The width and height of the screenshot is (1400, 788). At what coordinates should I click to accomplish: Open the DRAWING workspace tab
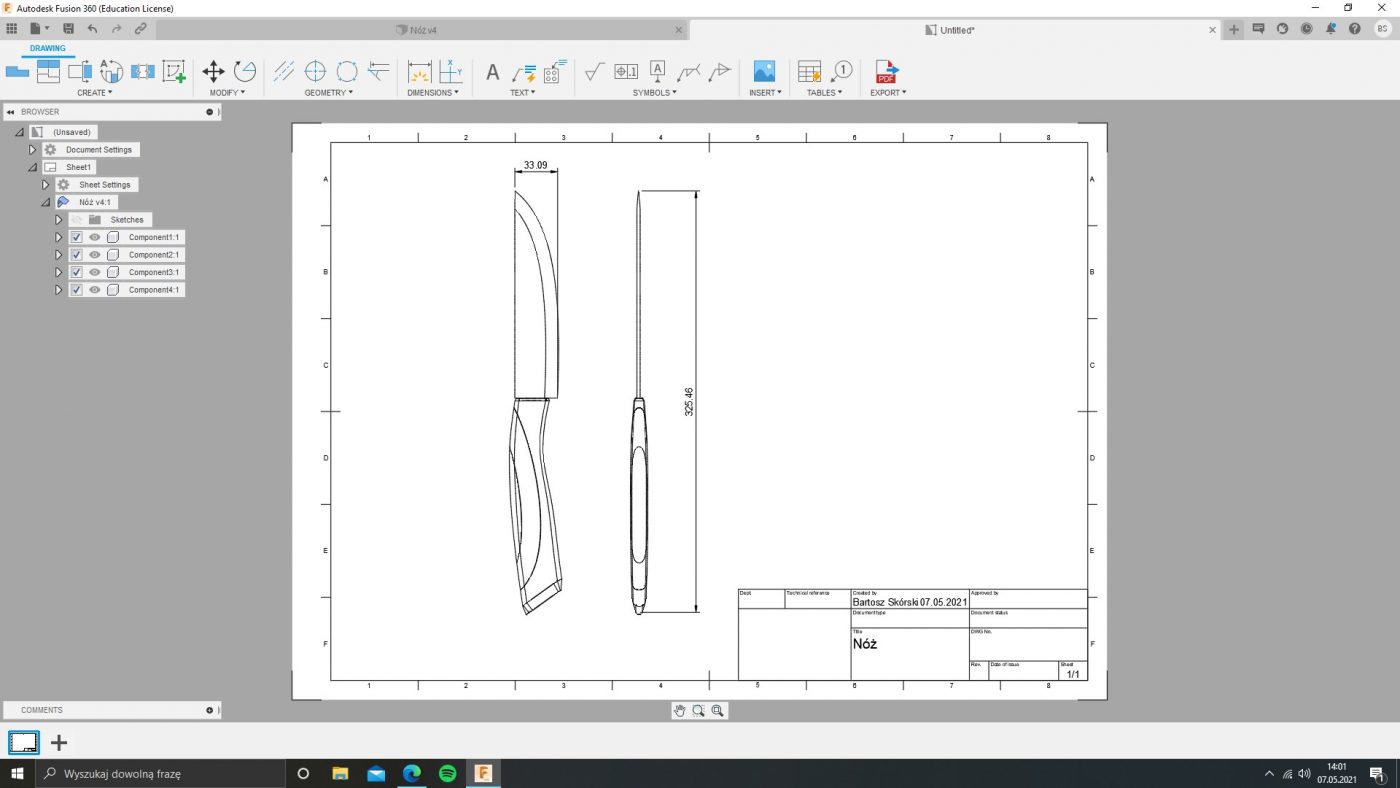[x=47, y=48]
